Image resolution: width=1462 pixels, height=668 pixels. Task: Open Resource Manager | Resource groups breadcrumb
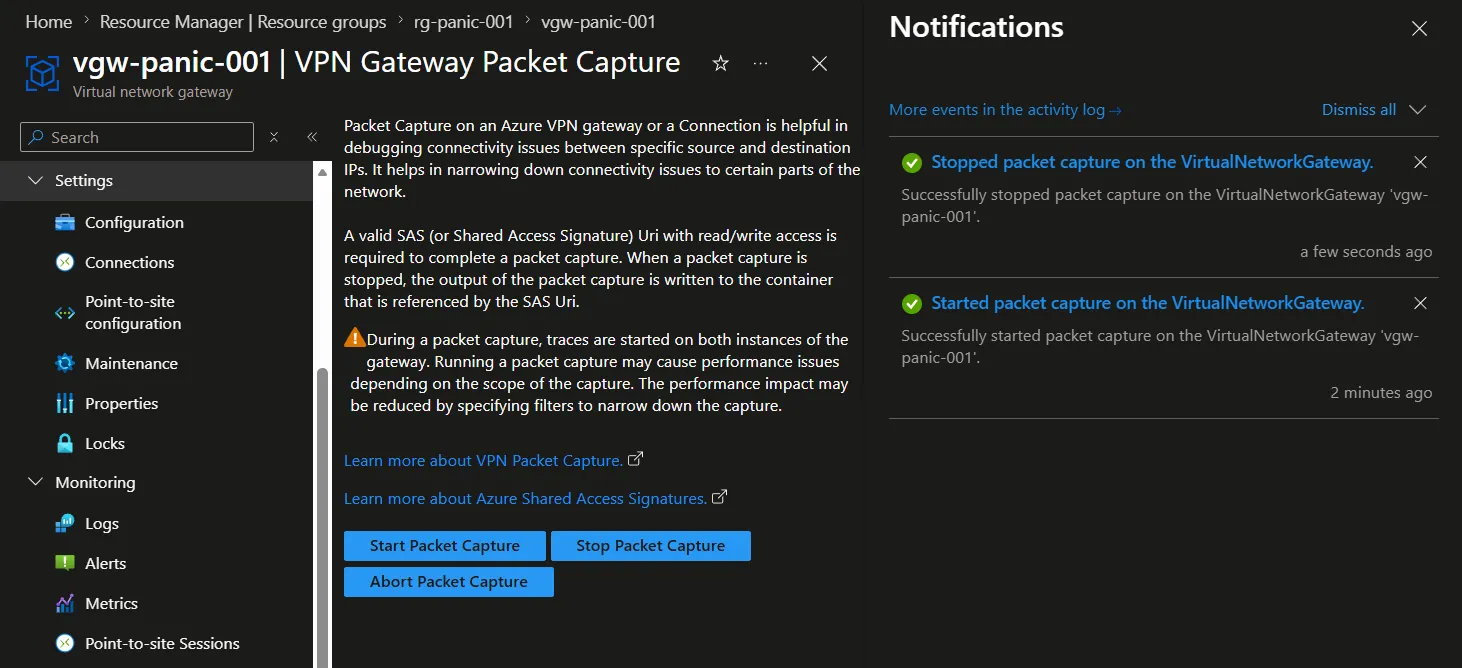tap(243, 22)
